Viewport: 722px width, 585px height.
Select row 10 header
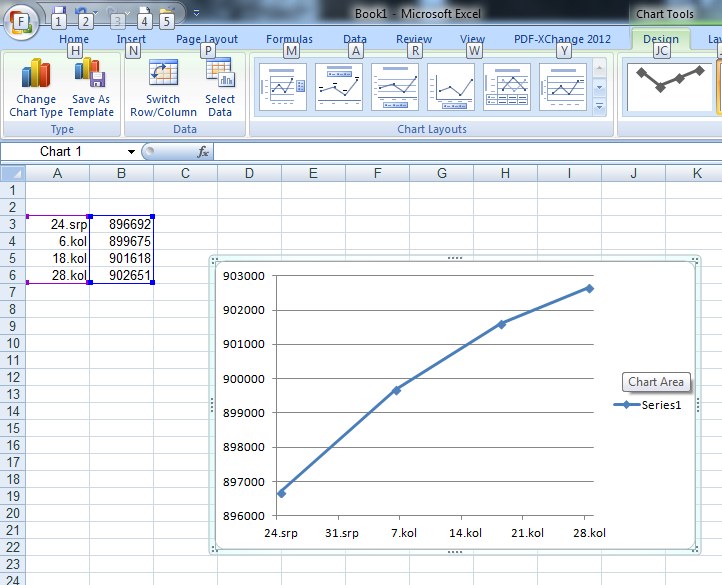(12, 343)
